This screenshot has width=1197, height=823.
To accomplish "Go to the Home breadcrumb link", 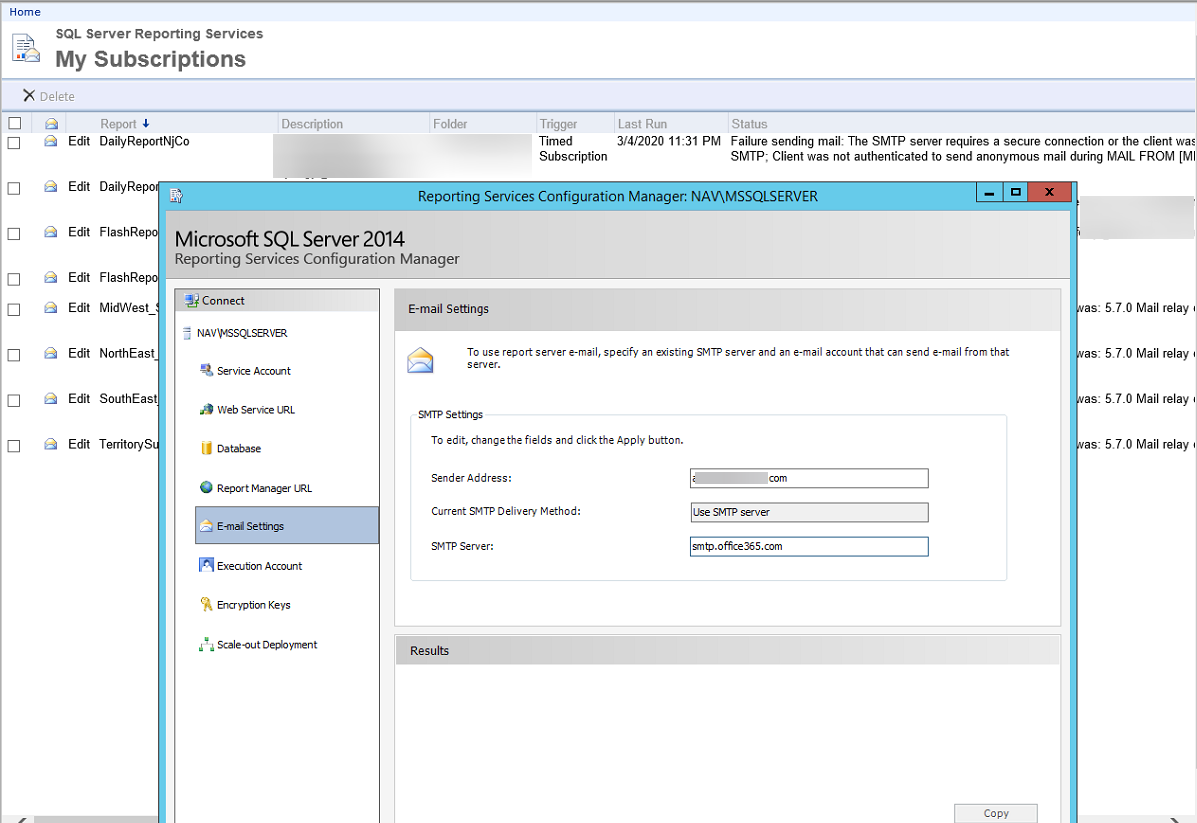I will (25, 12).
